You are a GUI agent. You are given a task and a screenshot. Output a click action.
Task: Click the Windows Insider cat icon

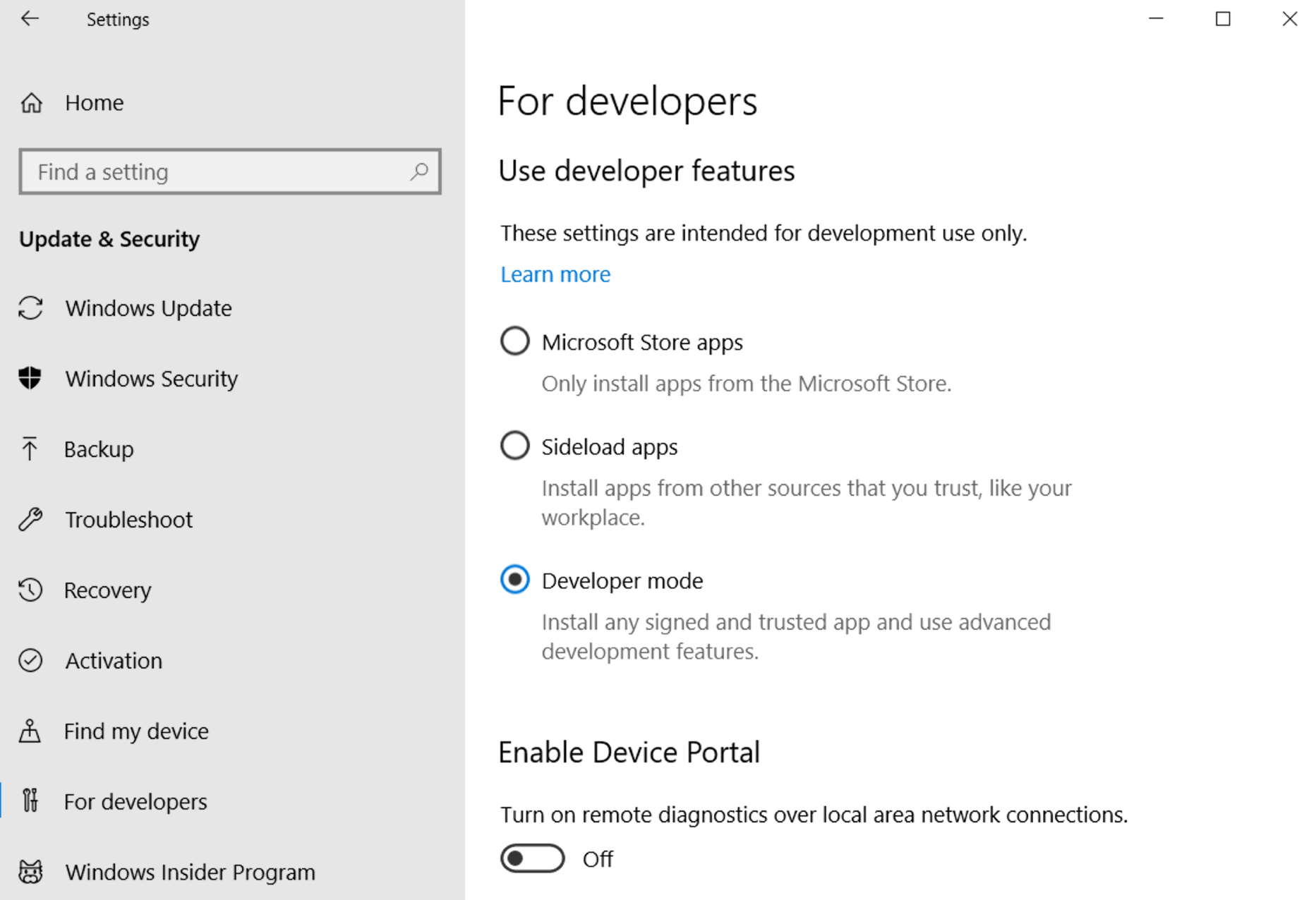[x=30, y=872]
